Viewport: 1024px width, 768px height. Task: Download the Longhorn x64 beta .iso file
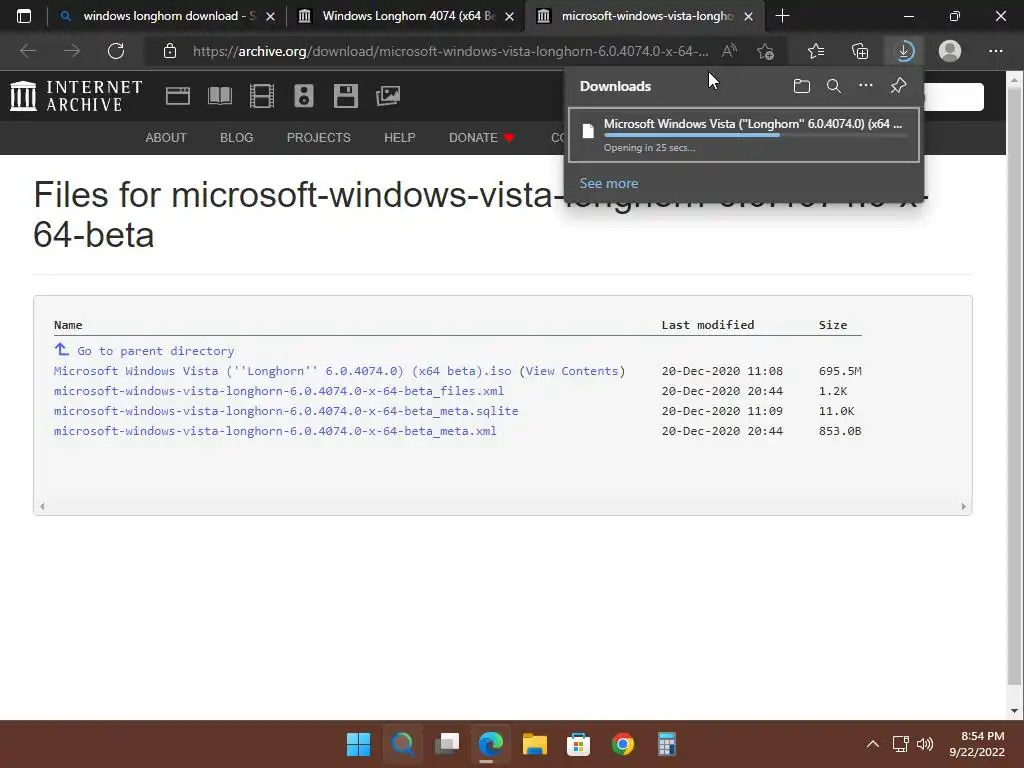click(282, 371)
